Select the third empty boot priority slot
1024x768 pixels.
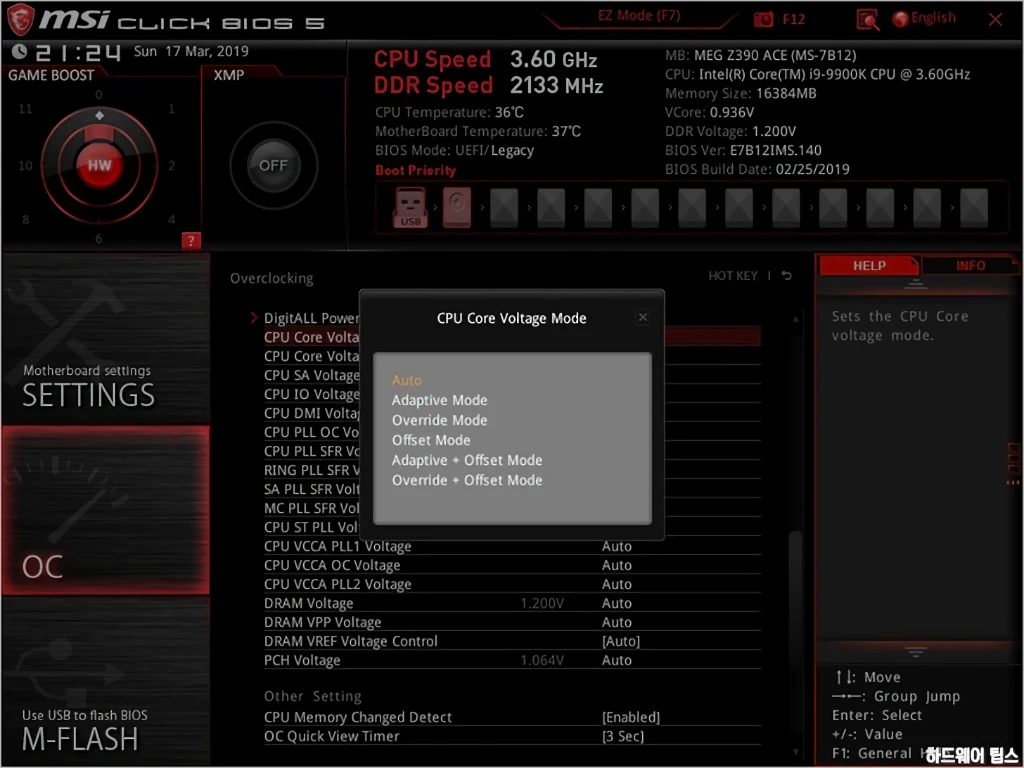point(598,208)
